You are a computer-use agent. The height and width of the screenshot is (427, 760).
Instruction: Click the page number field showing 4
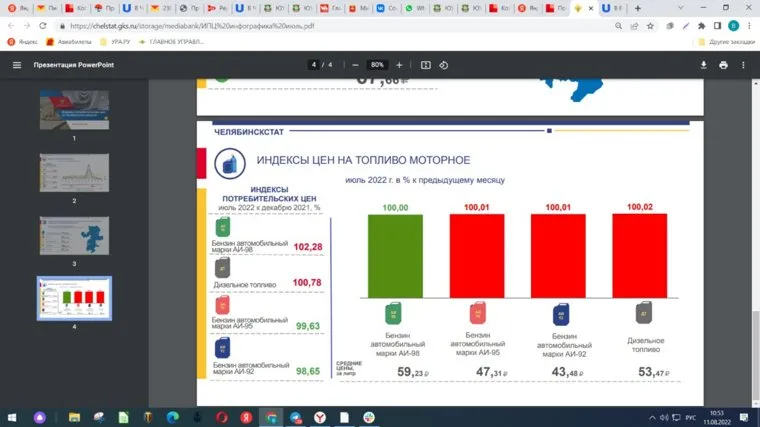coord(314,65)
